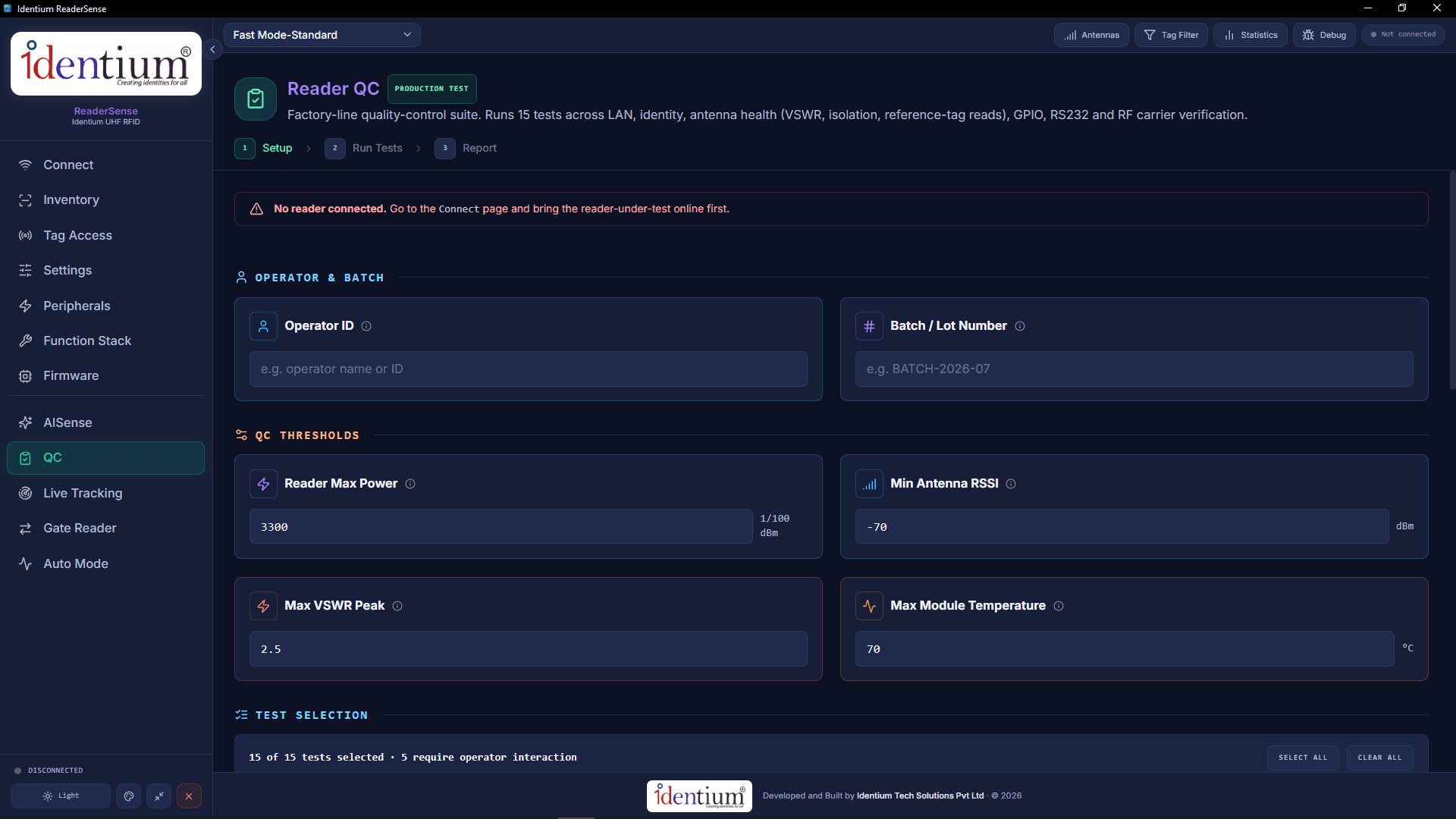Click the main content vertical scrollbar
1456x819 pixels.
(1452, 281)
